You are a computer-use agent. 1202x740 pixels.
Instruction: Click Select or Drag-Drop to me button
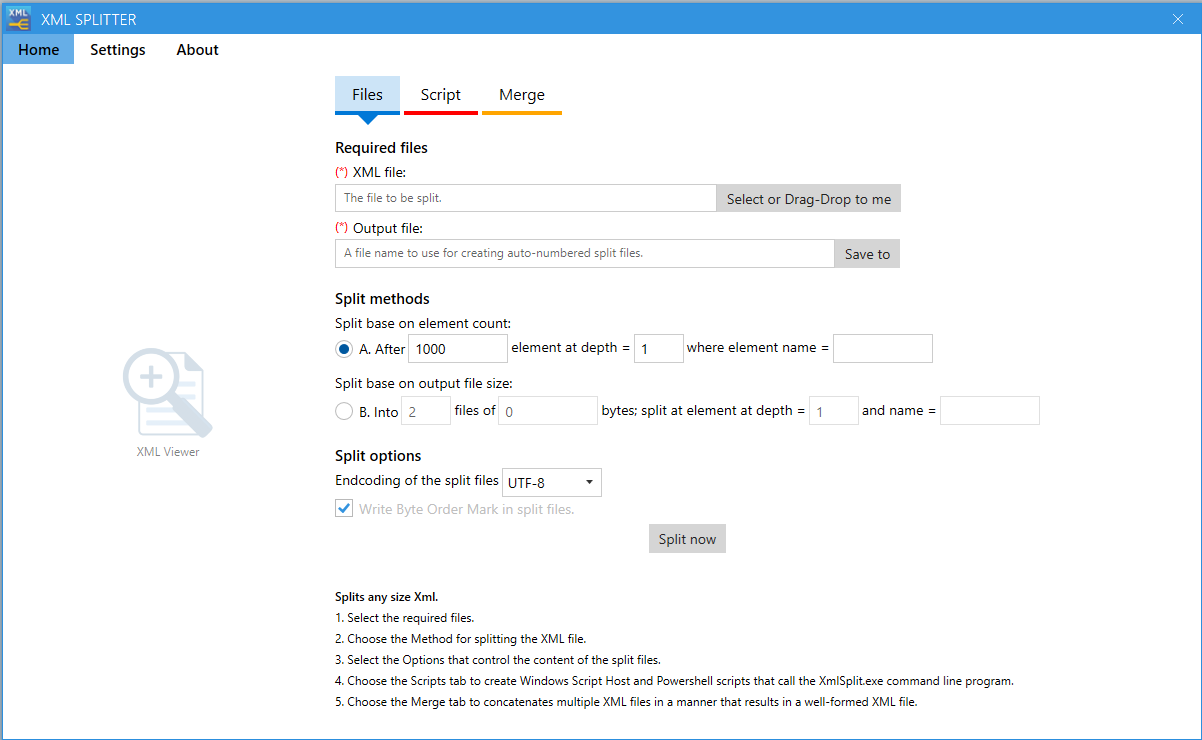(809, 198)
